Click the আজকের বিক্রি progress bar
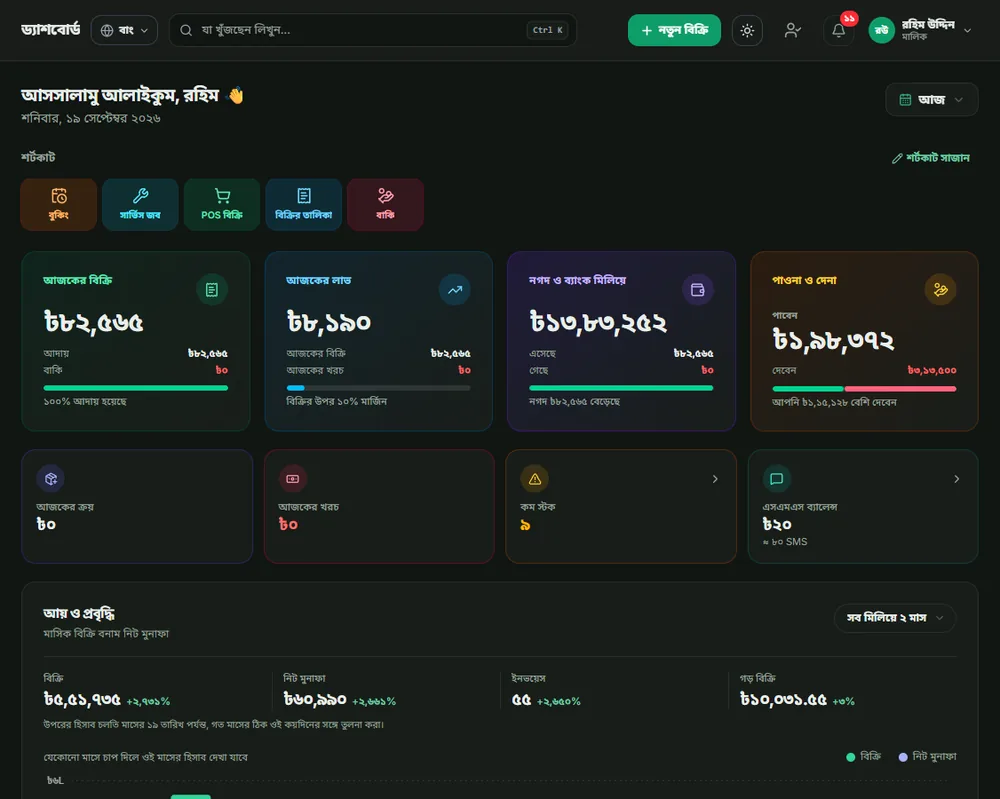Viewport: 1000px width, 799px height. click(x=135, y=388)
